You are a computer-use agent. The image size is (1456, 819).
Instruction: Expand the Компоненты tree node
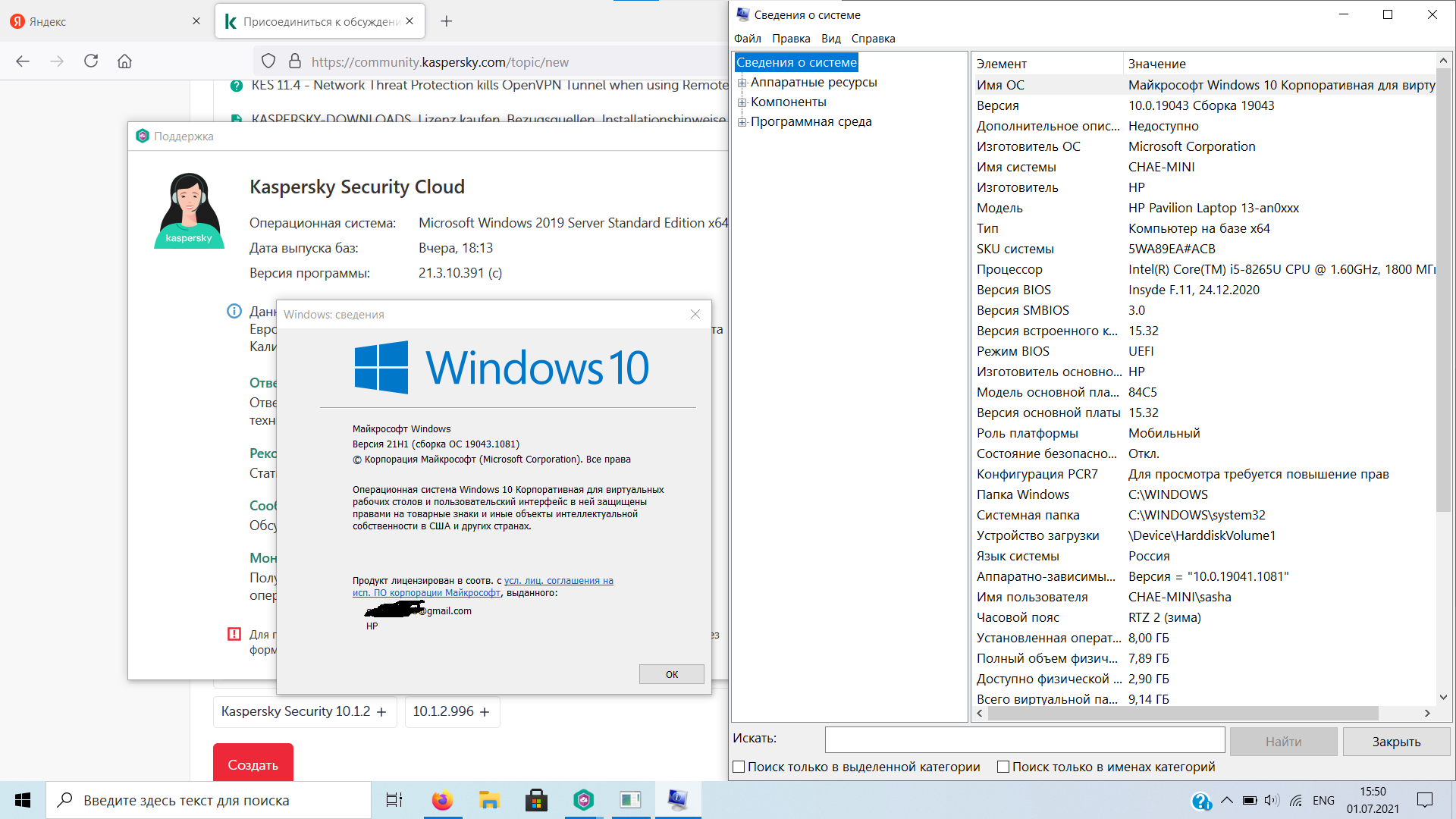[x=742, y=102]
